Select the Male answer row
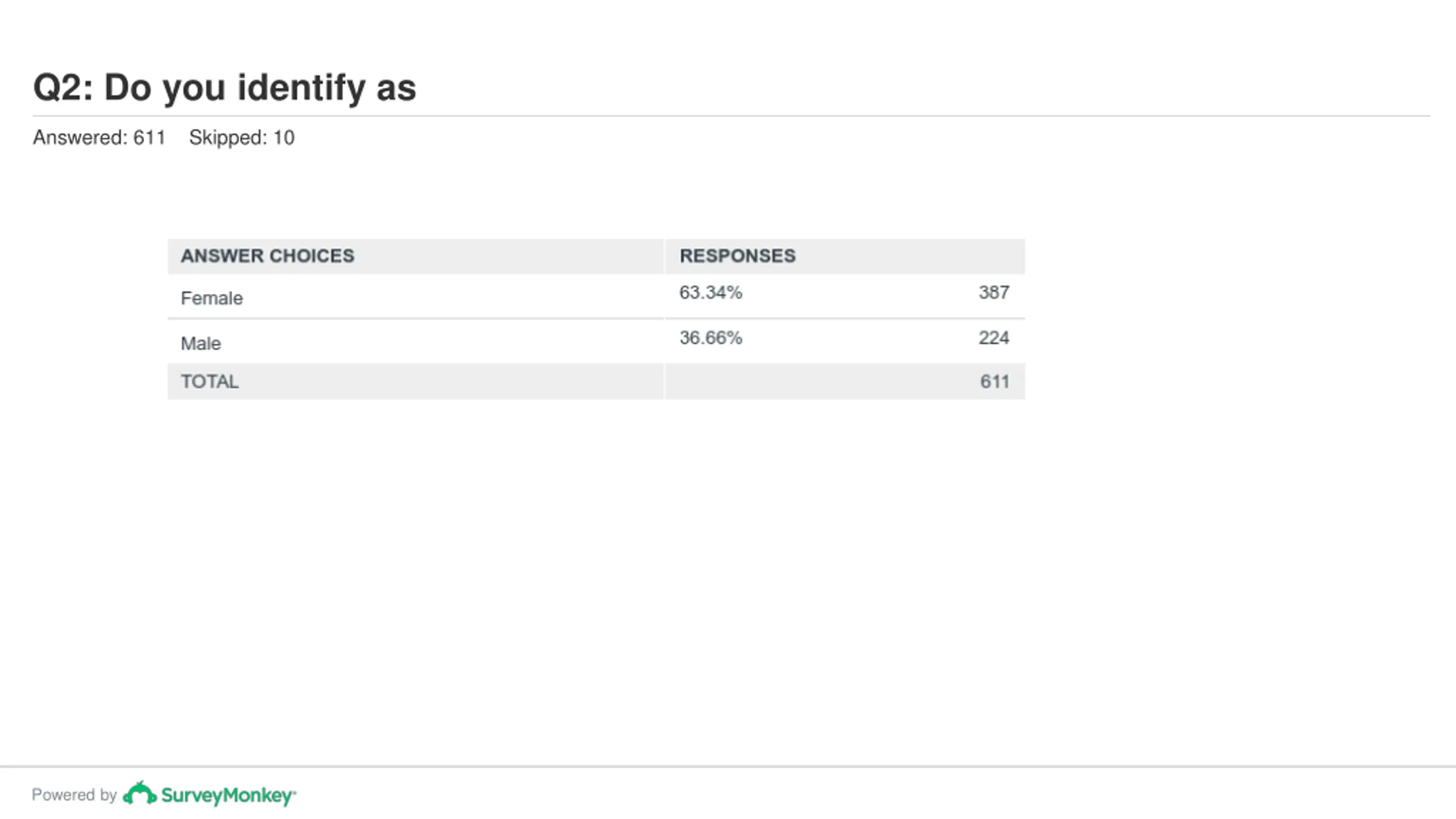This screenshot has width=1456, height=819. (596, 341)
